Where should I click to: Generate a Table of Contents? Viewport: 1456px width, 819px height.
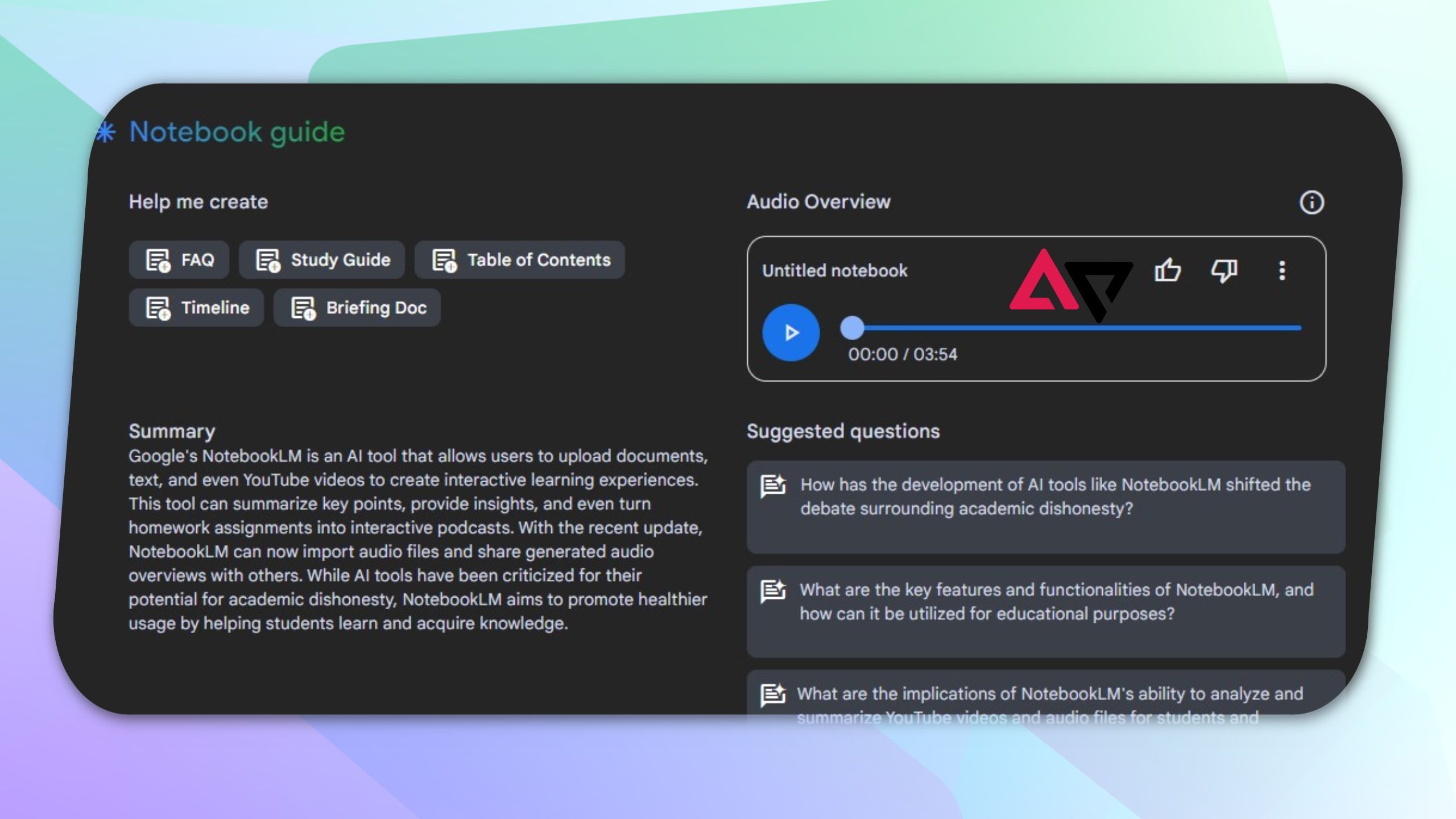pyautogui.click(x=520, y=260)
